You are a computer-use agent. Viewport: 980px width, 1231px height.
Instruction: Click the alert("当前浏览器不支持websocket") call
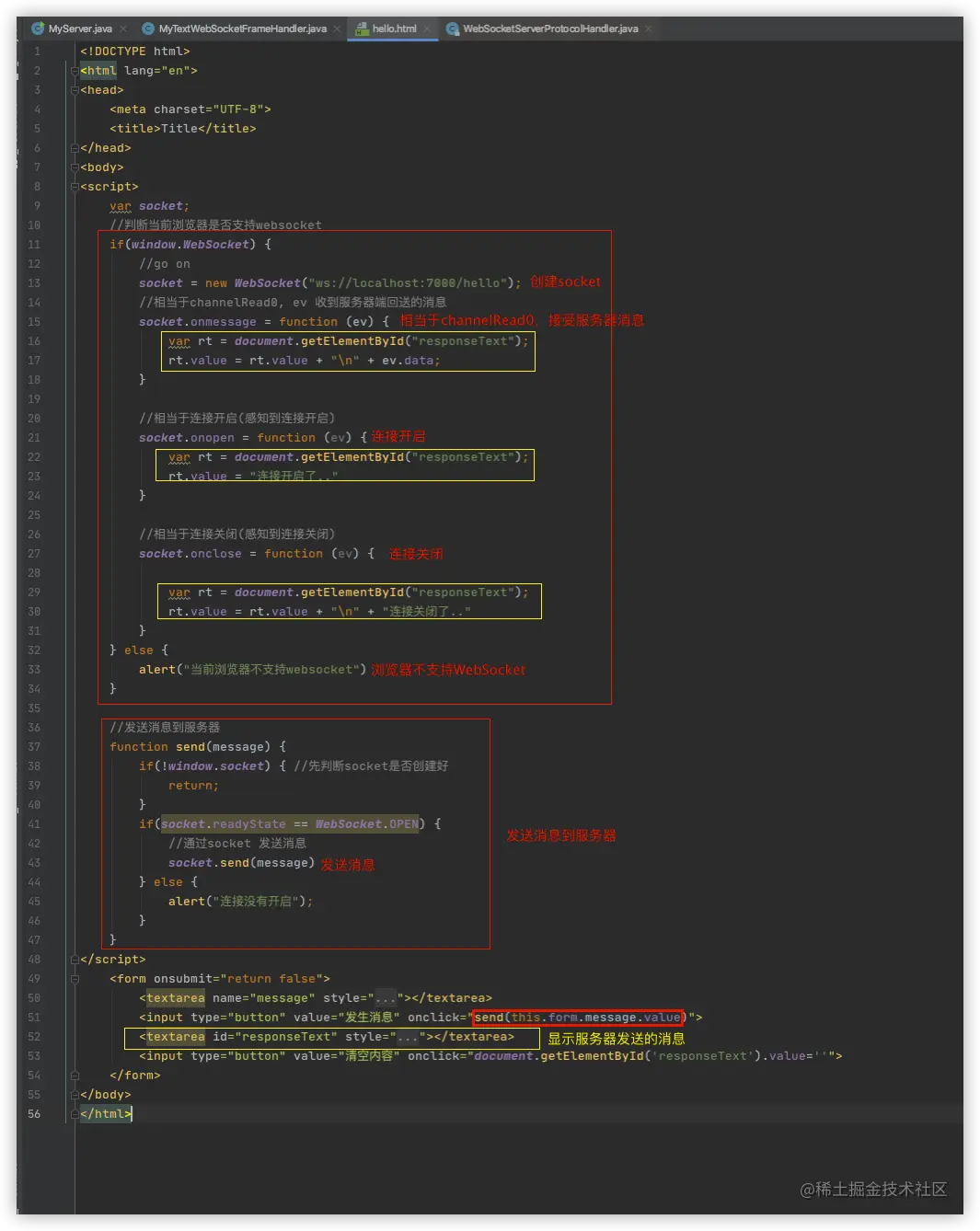coord(253,670)
